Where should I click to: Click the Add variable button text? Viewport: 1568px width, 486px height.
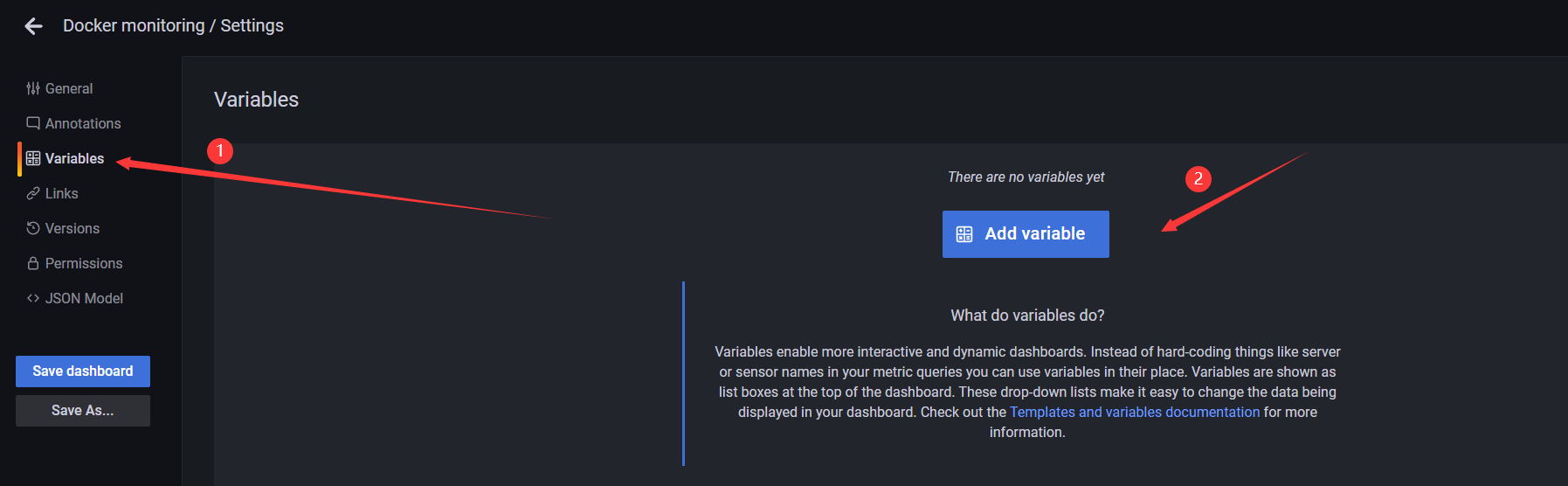point(1035,233)
